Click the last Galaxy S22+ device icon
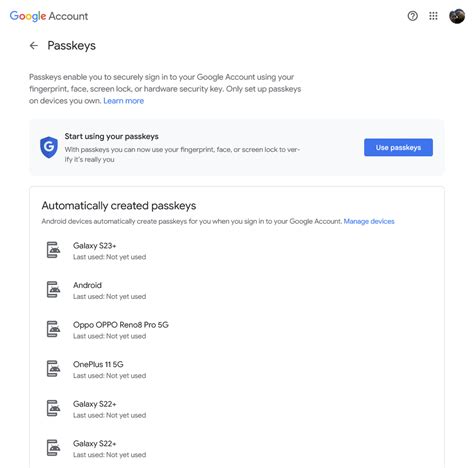Viewport: 474px width, 468px height. (53, 448)
